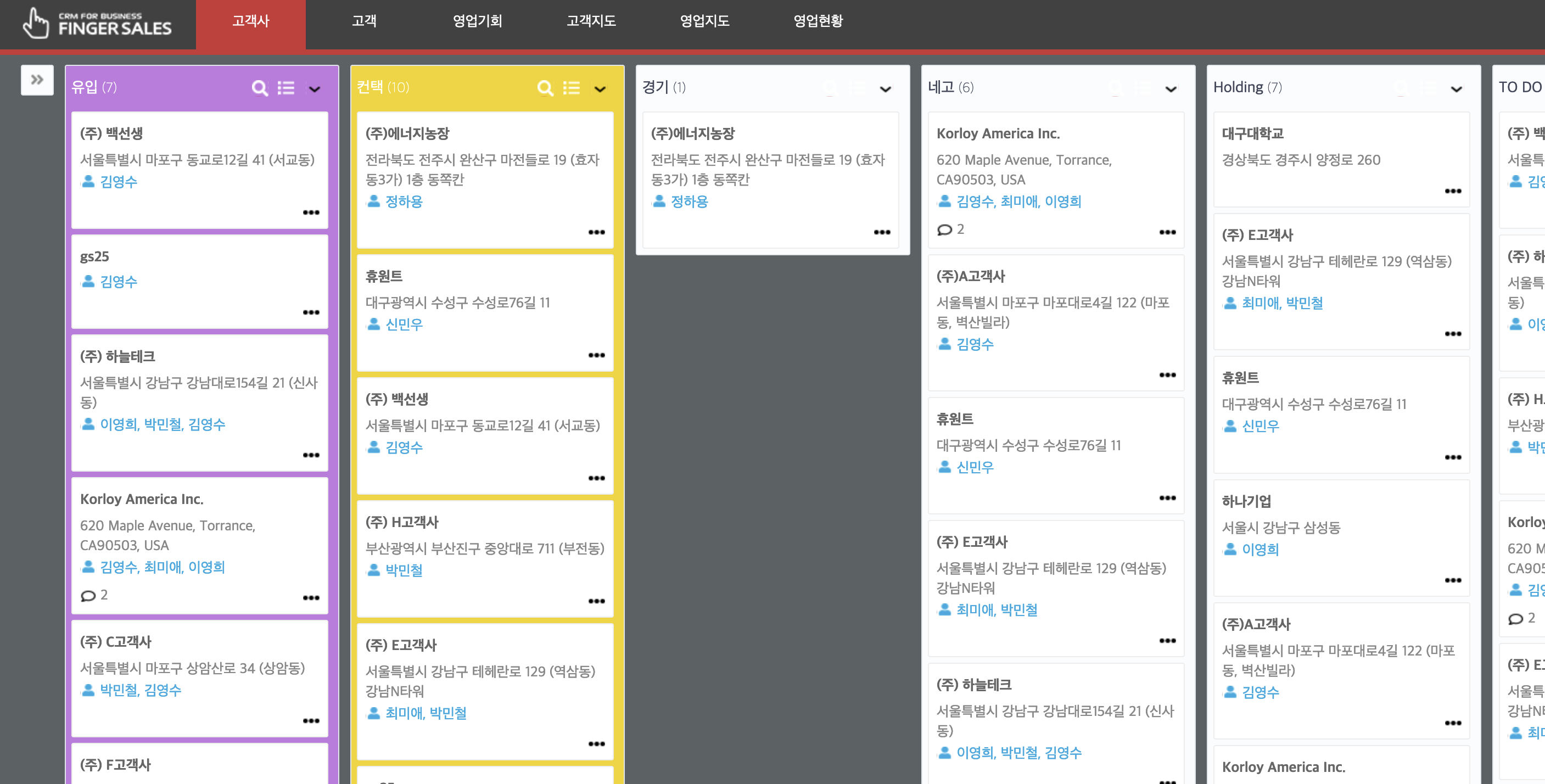Expand the 경기 column chevron menu
Viewport: 1545px width, 784px height.
coord(885,89)
